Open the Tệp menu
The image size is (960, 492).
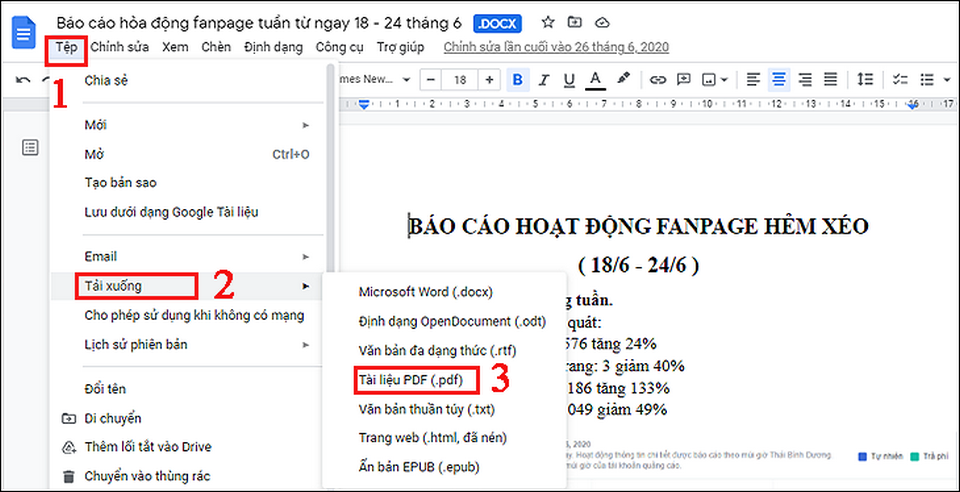click(66, 47)
